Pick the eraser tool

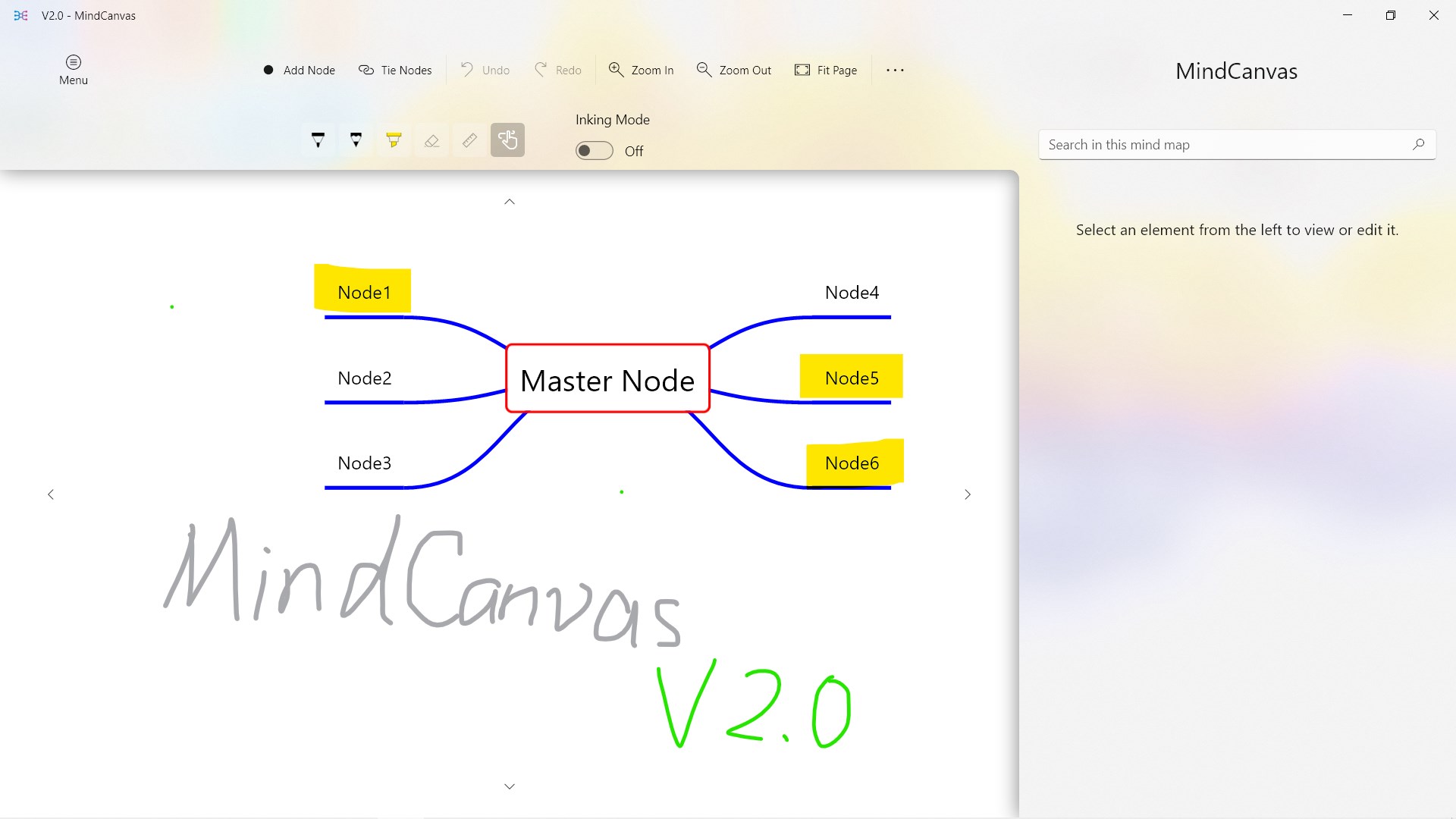(431, 140)
